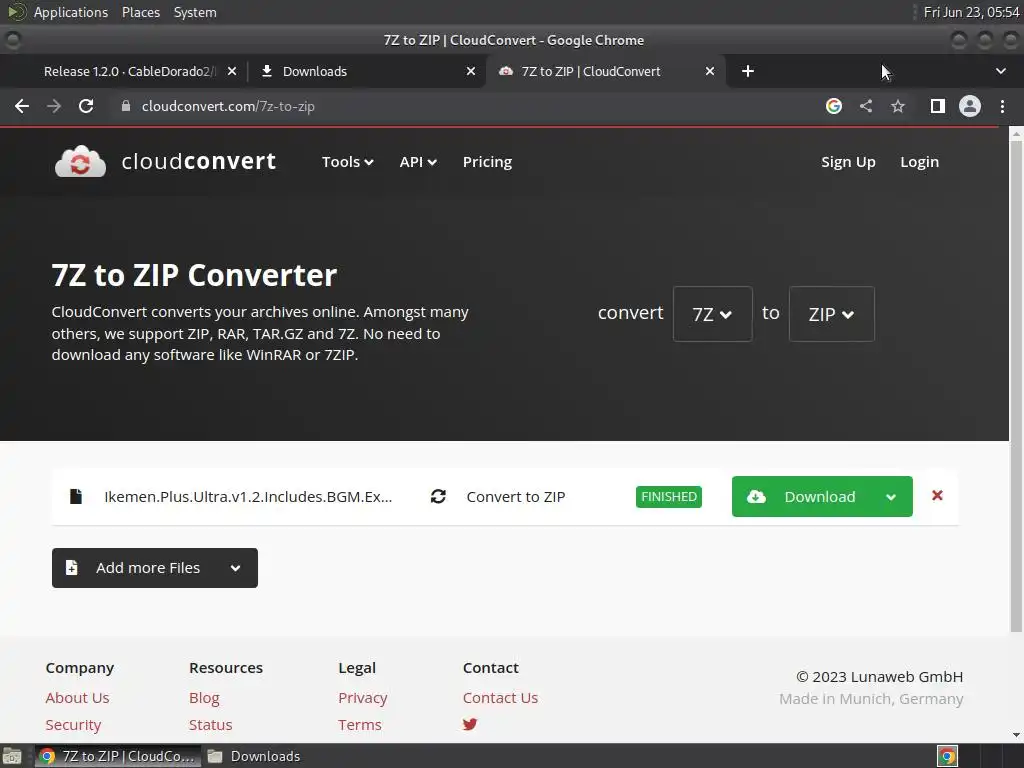The image size is (1024, 768).
Task: Switch to the Release 1.2.0 CableDorado2 tab
Action: [129, 71]
